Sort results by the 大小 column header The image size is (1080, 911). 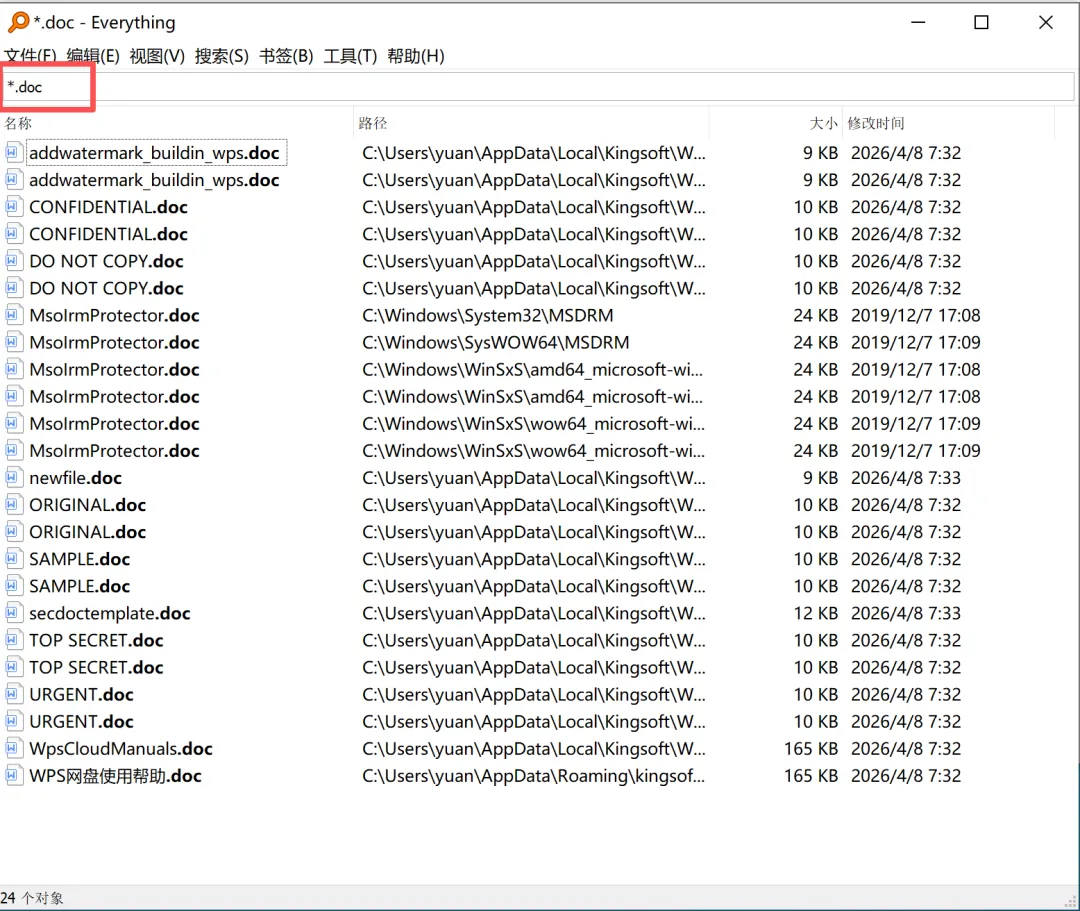coord(776,123)
